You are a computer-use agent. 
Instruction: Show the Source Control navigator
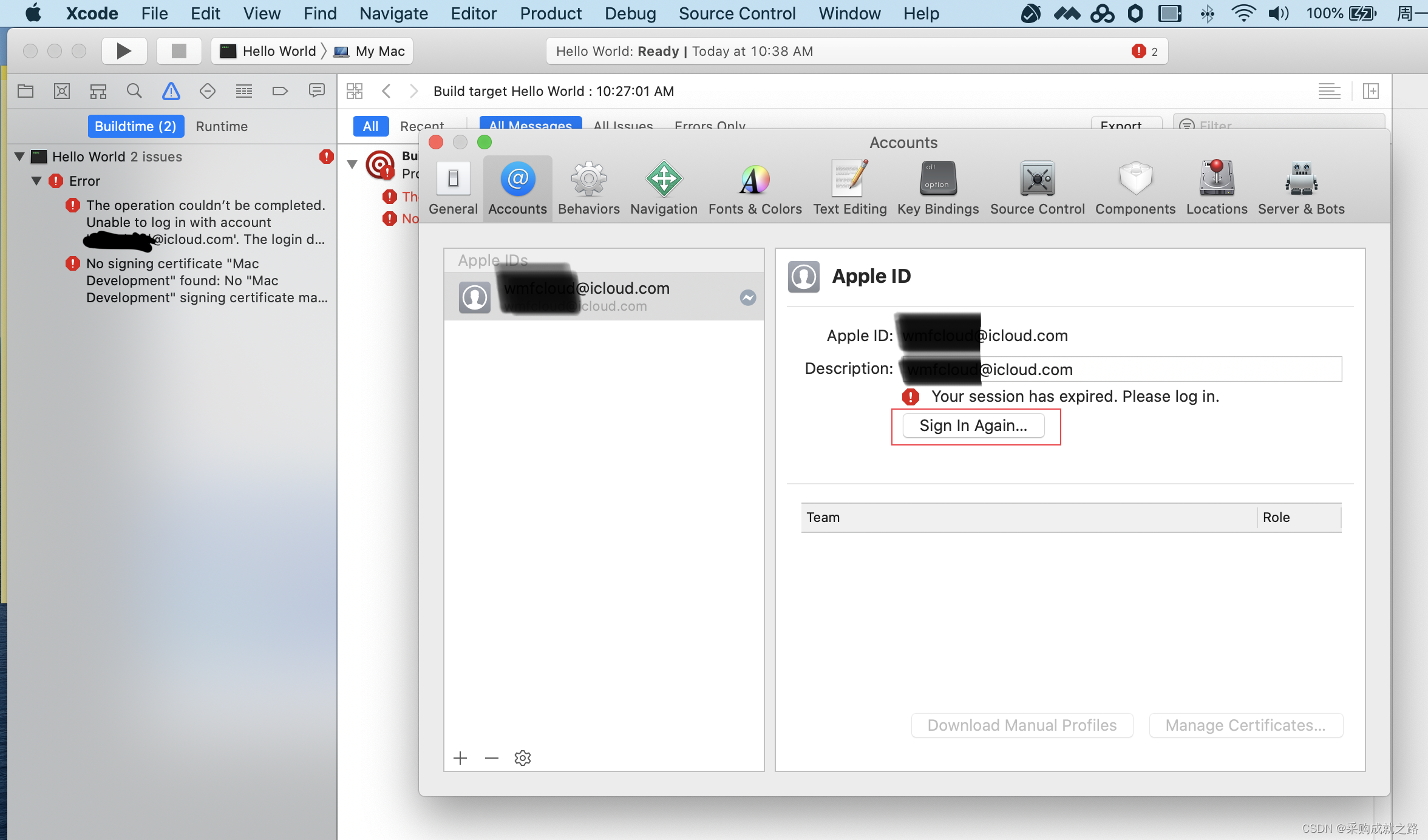(62, 91)
